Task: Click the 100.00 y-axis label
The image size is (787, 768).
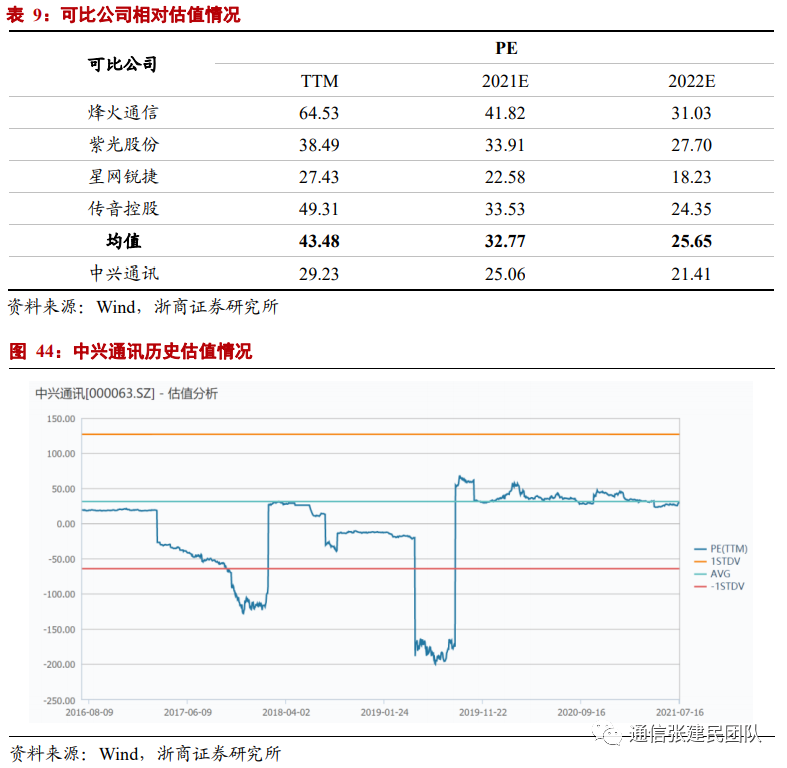Action: coord(61,454)
